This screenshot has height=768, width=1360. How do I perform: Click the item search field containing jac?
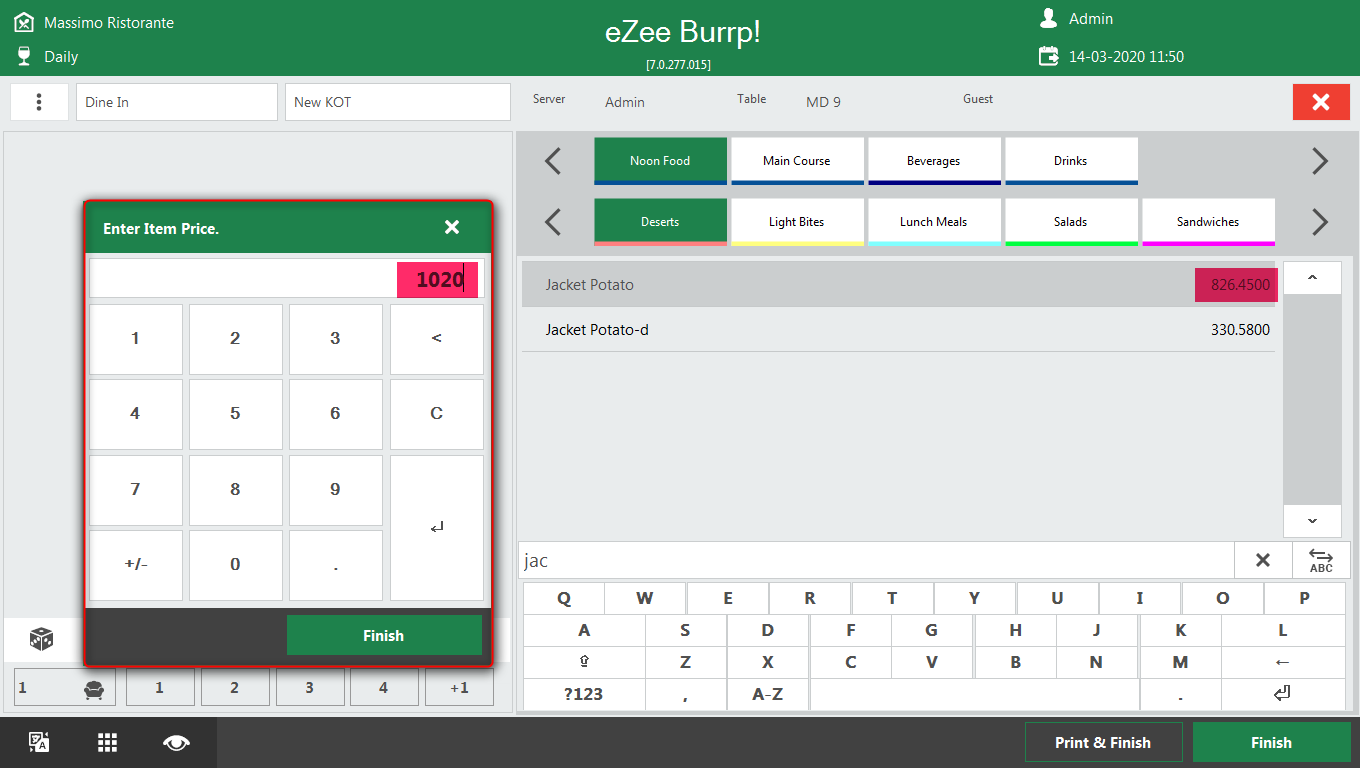coord(876,560)
